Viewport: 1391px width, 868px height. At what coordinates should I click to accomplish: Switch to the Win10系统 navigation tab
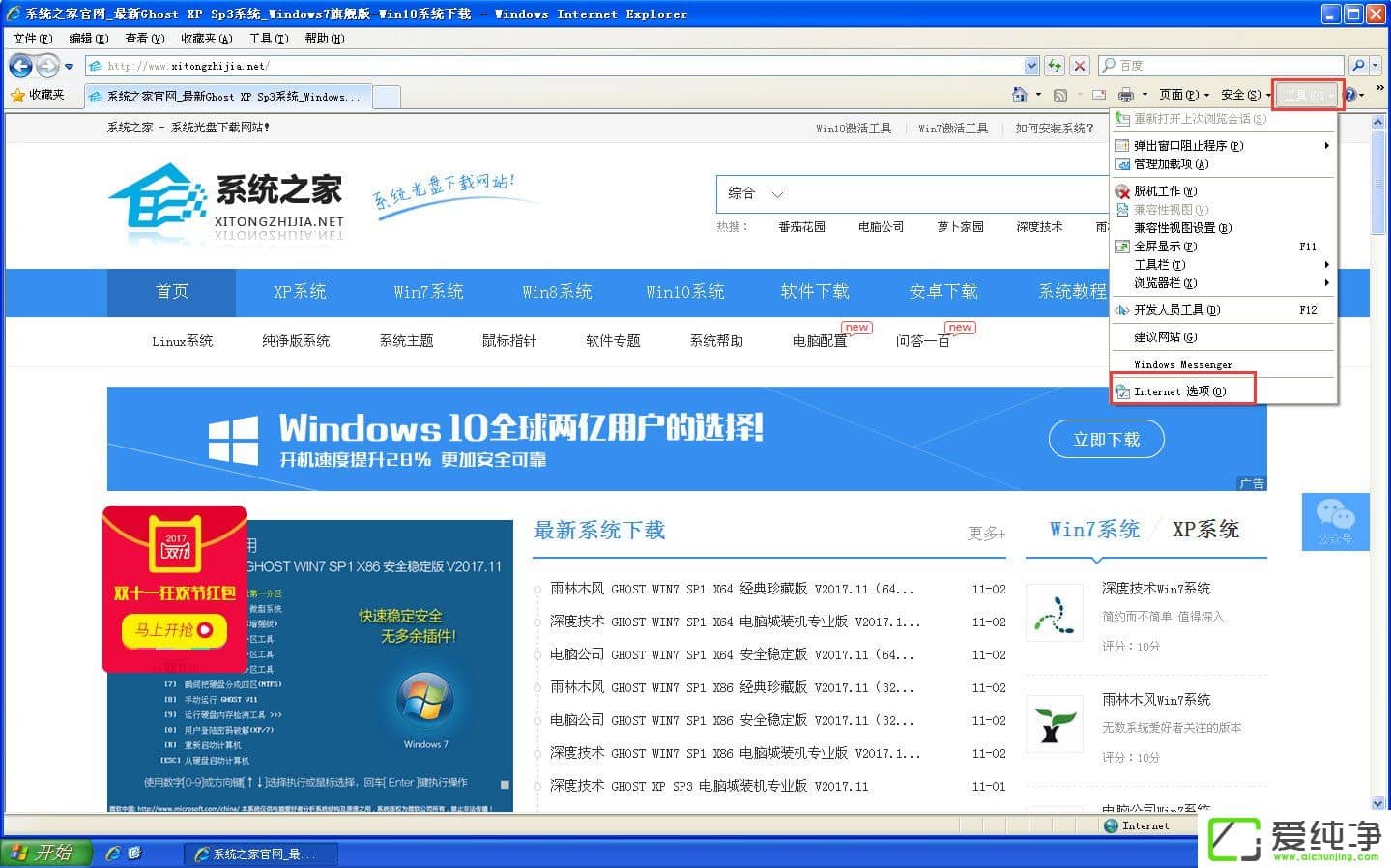pyautogui.click(x=684, y=291)
